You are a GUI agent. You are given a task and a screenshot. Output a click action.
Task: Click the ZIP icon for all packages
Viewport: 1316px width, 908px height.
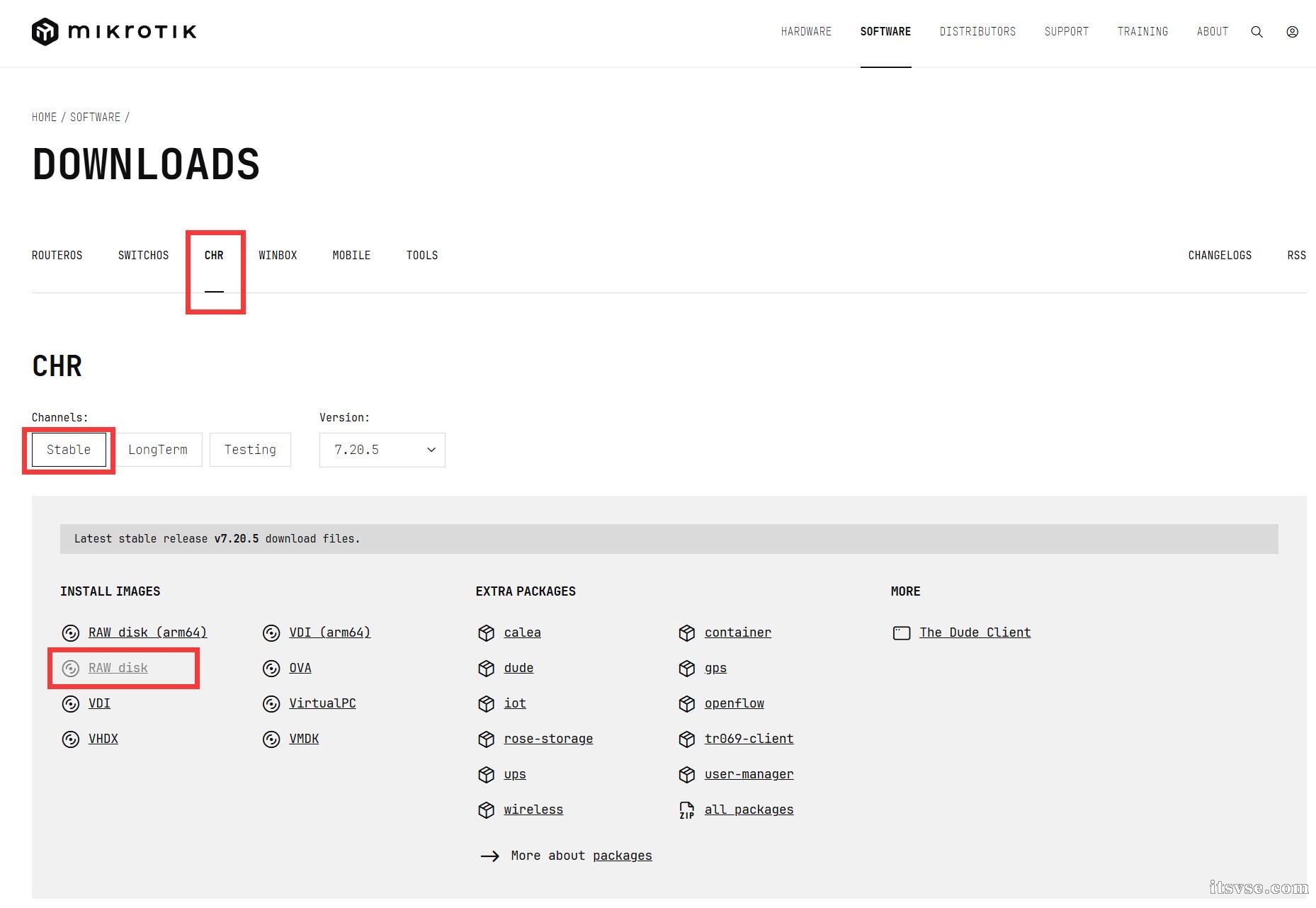point(686,810)
